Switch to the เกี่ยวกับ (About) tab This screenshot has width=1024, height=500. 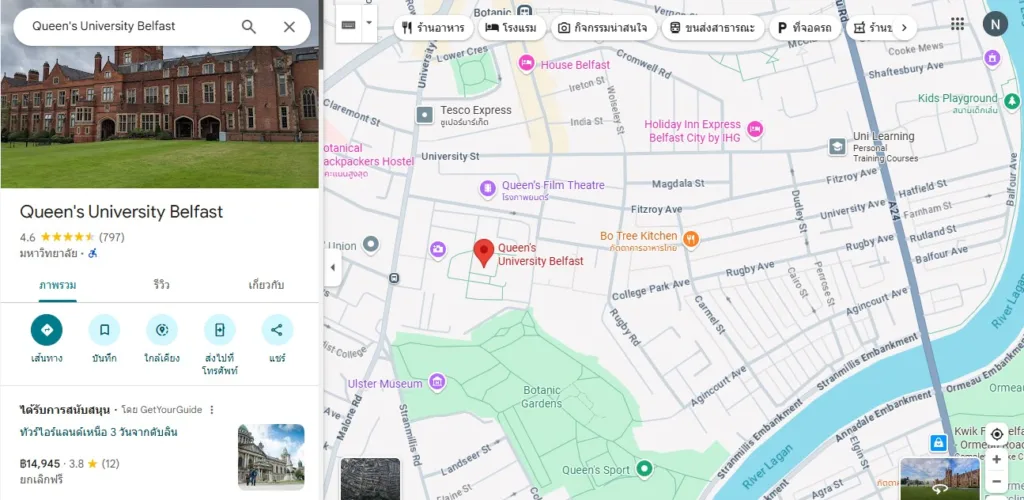(x=266, y=285)
